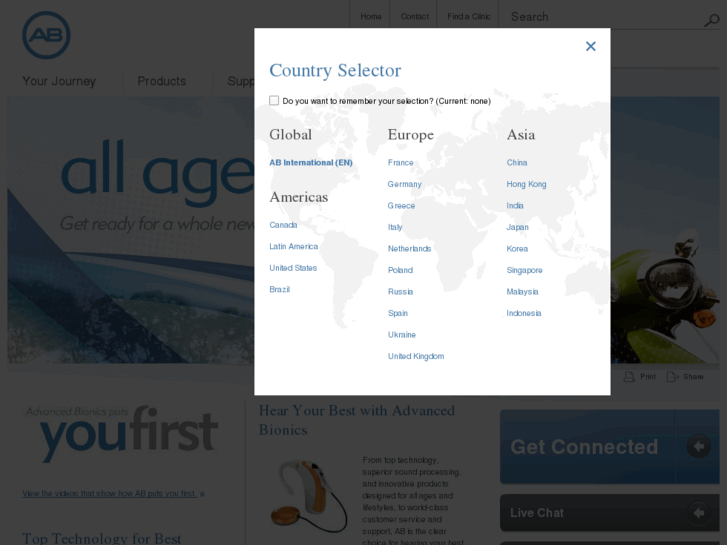Choose Korea country link
Image resolution: width=727 pixels, height=545 pixels.
coord(517,249)
